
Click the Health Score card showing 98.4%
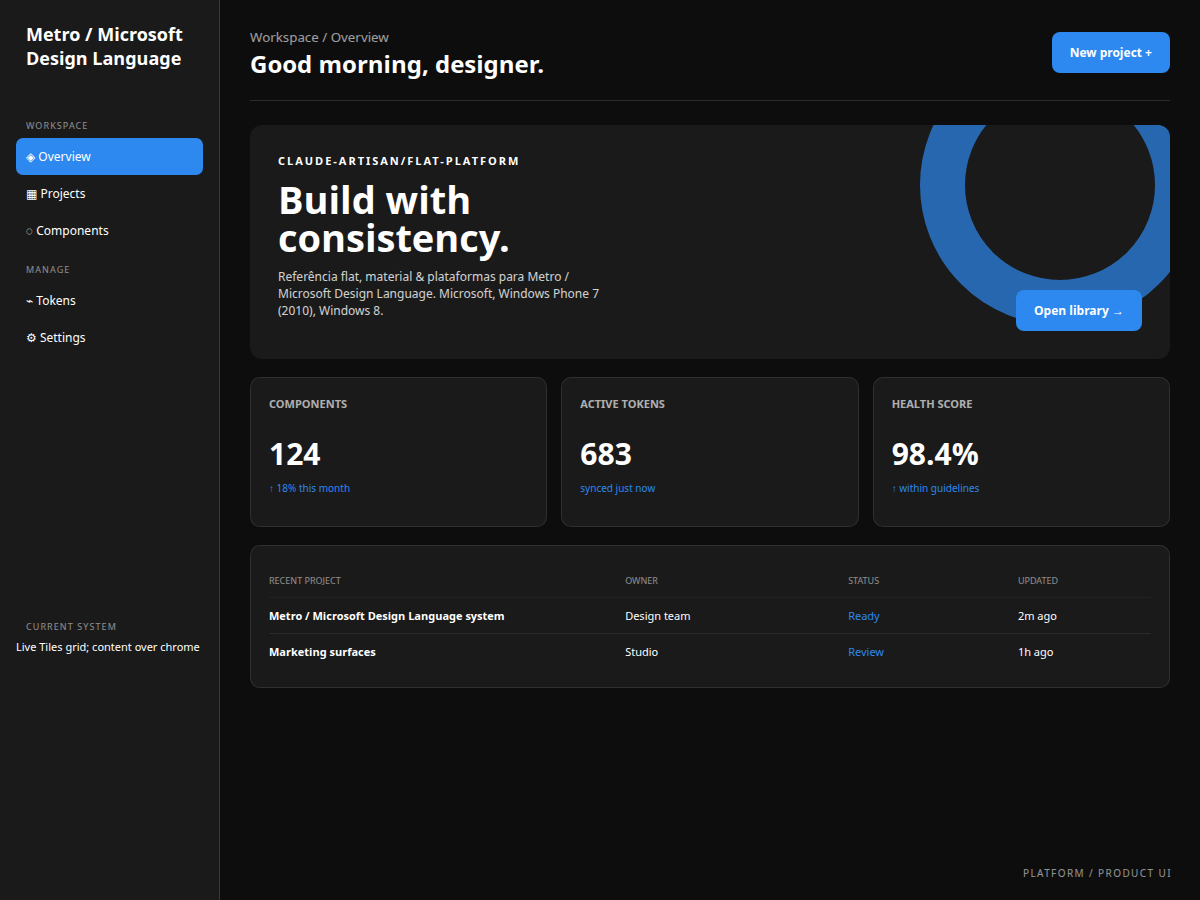click(x=1021, y=452)
